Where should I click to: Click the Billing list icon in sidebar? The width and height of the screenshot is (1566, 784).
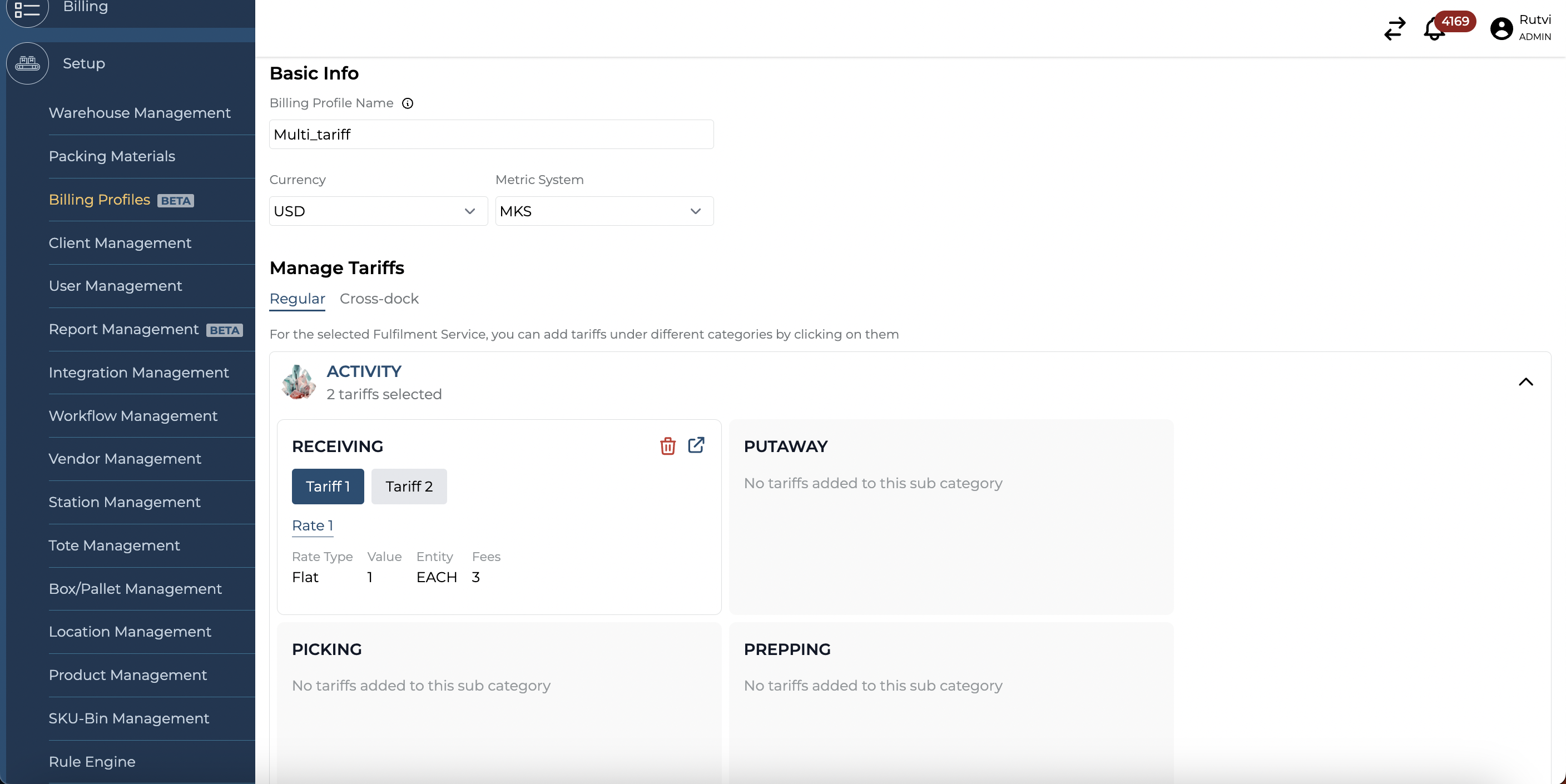pos(27,9)
